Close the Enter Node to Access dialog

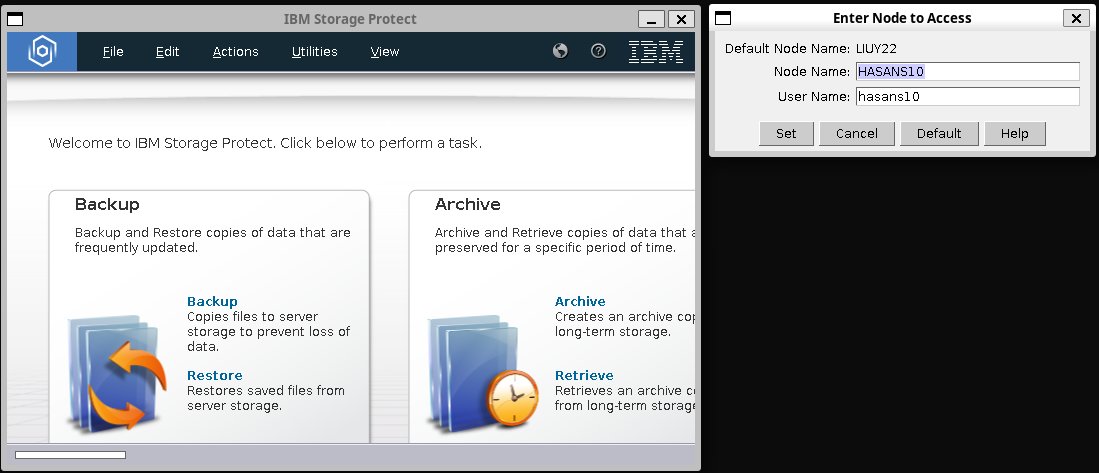[x=1076, y=18]
